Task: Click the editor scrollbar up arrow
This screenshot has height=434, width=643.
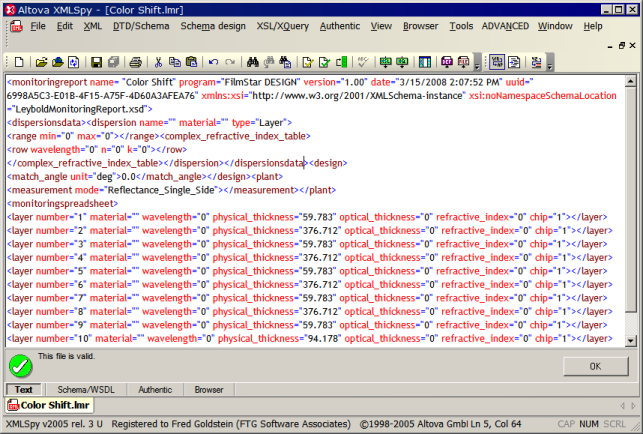Action: tap(631, 81)
